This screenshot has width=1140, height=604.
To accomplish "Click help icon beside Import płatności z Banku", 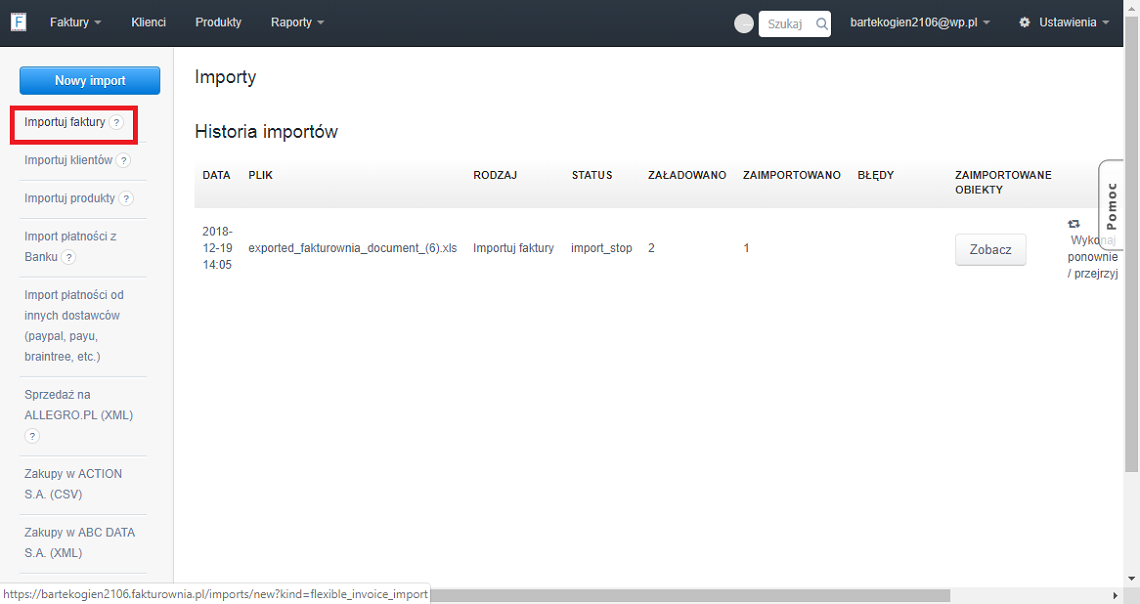I will [x=69, y=257].
